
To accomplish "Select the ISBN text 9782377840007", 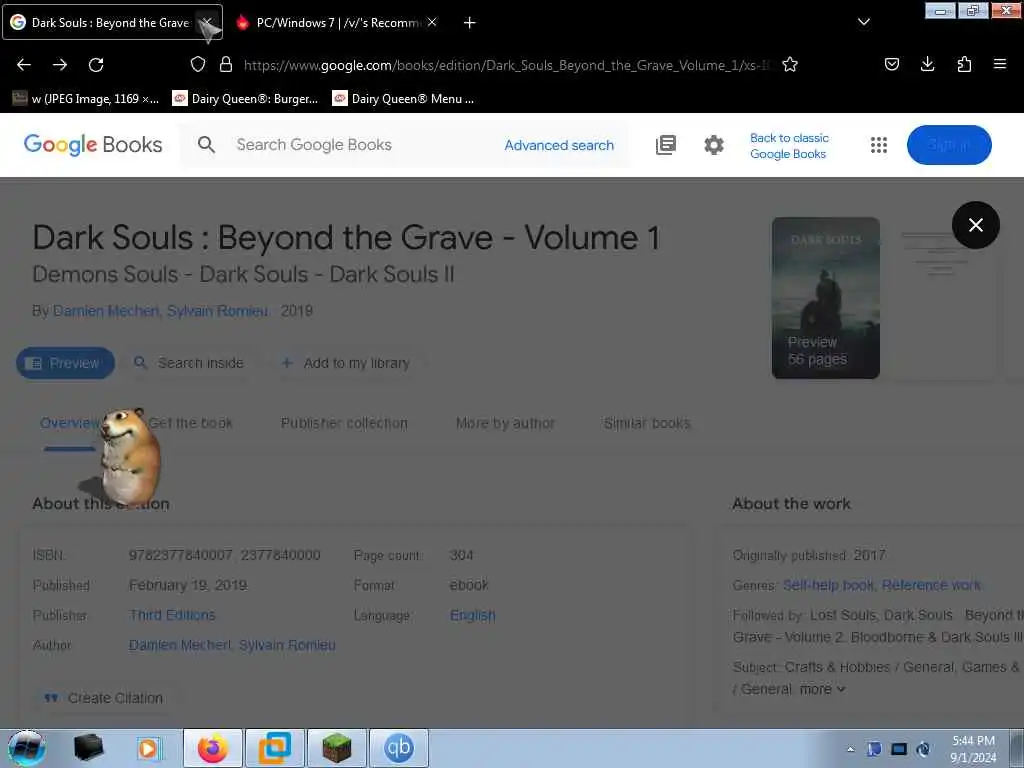I will [x=180, y=555].
